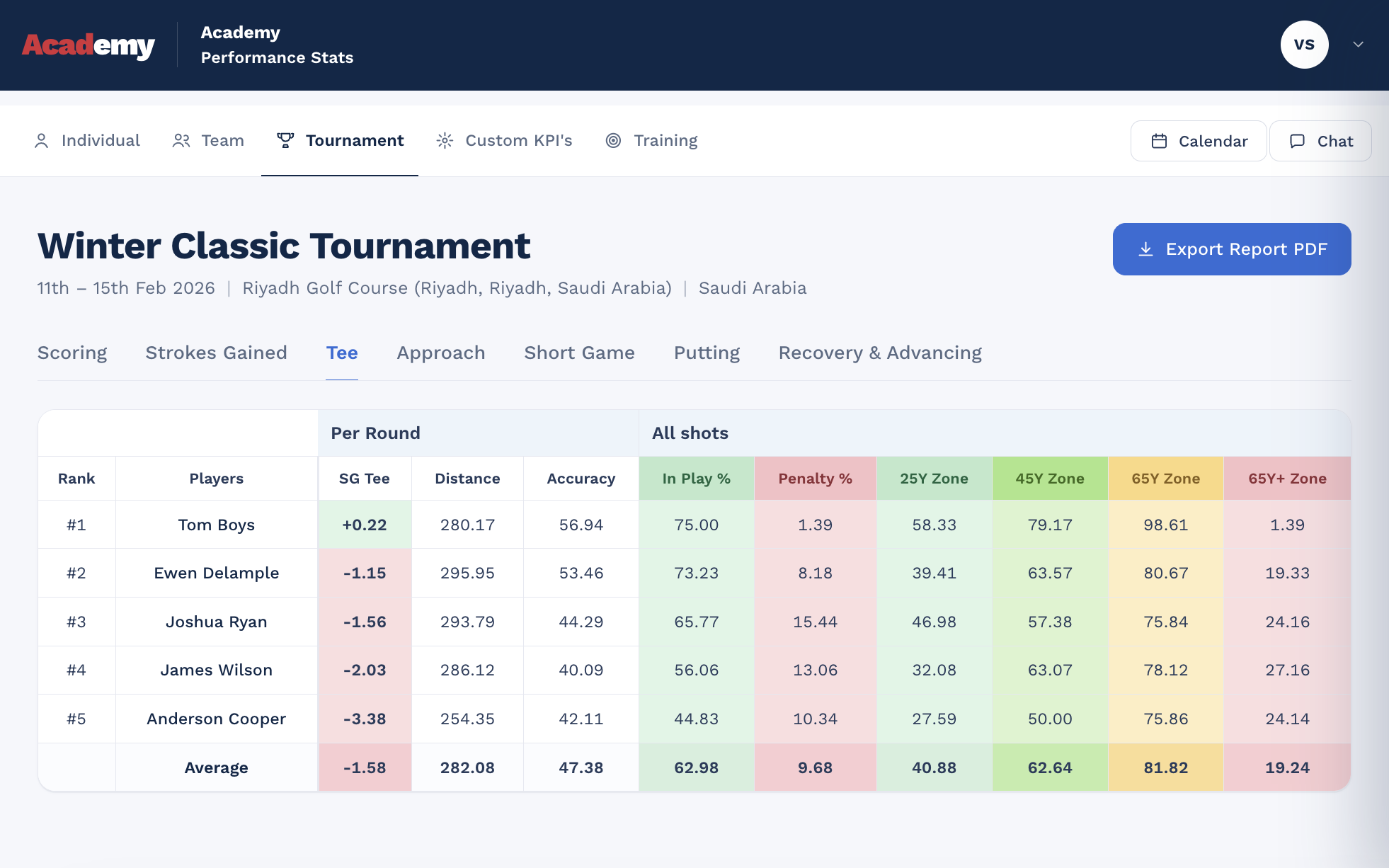This screenshot has width=1389, height=868.
Task: Click rank #3 cell
Action: (x=76, y=622)
